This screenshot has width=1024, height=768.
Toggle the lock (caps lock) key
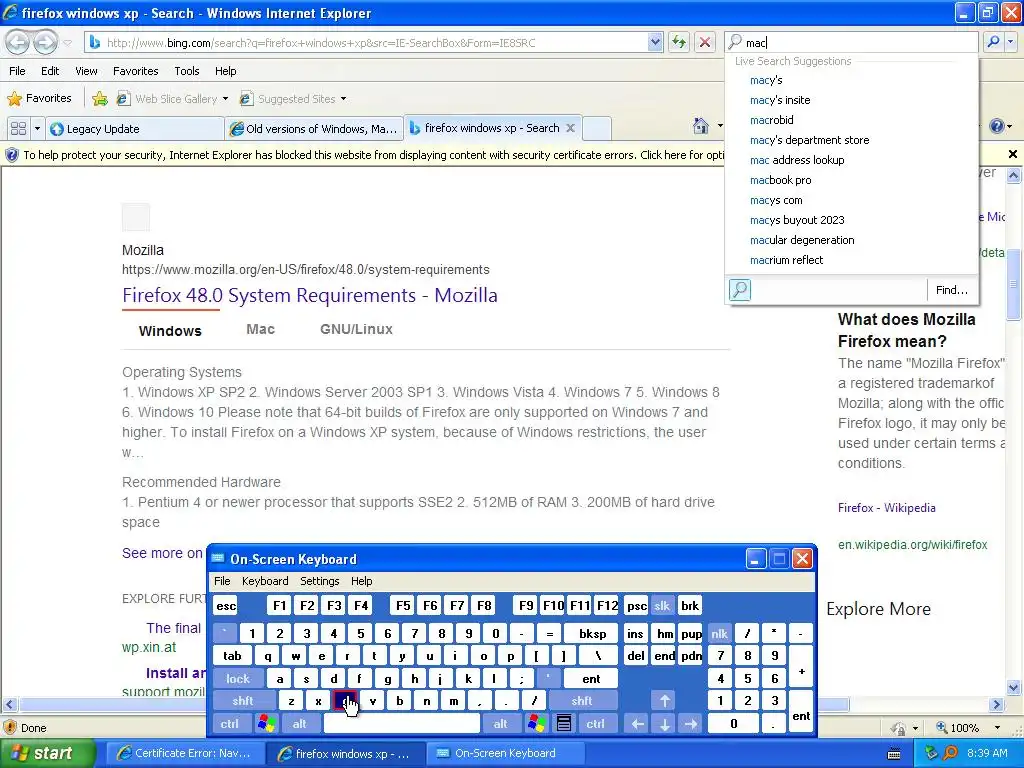238,679
